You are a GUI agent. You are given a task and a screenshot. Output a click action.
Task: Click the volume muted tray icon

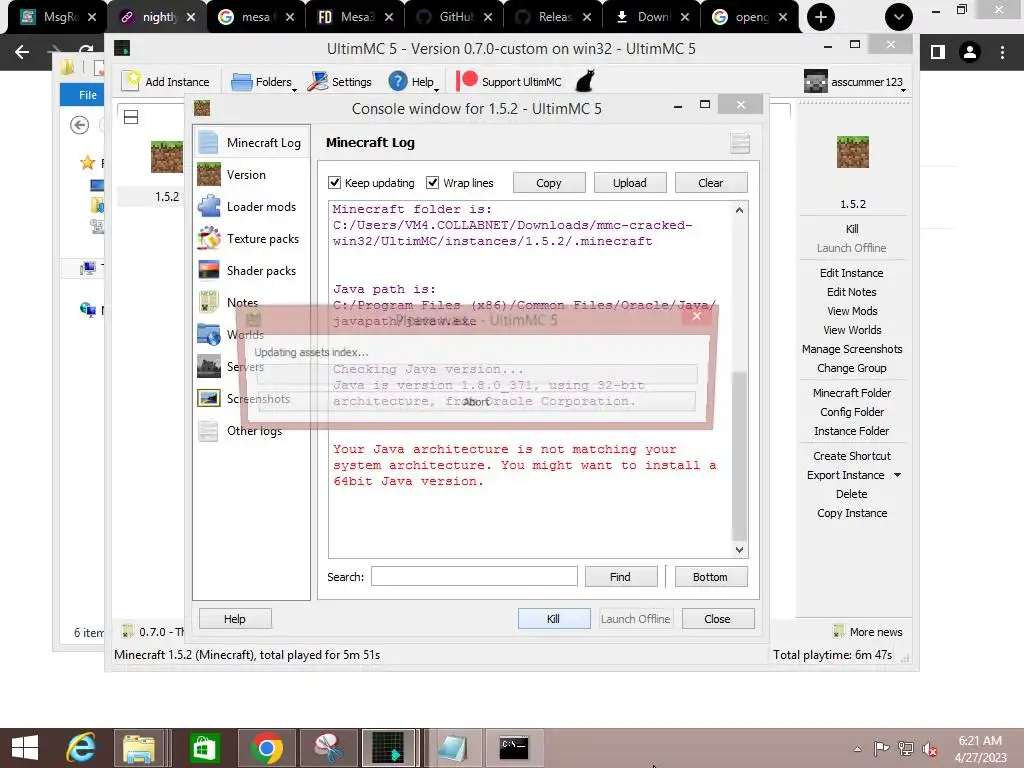tap(929, 748)
